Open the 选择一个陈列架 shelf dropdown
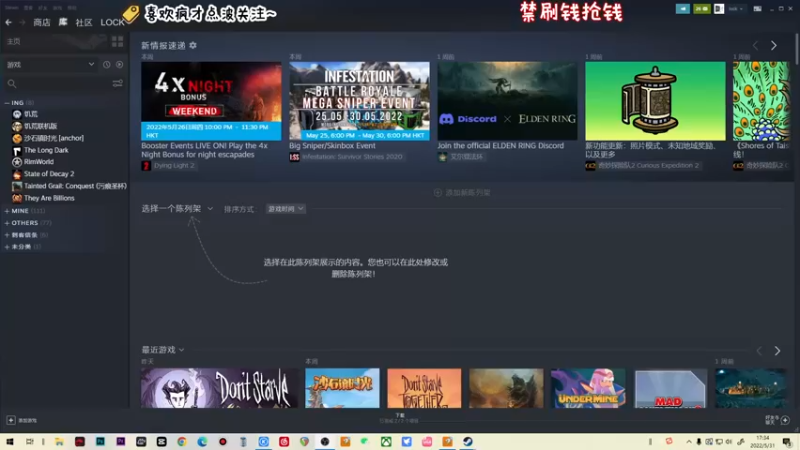 177,209
